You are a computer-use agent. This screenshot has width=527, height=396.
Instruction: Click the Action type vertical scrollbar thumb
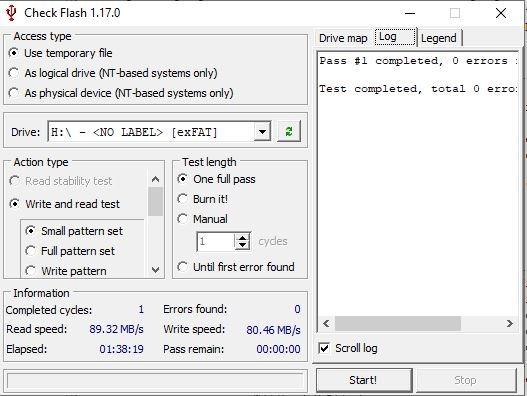click(x=155, y=202)
